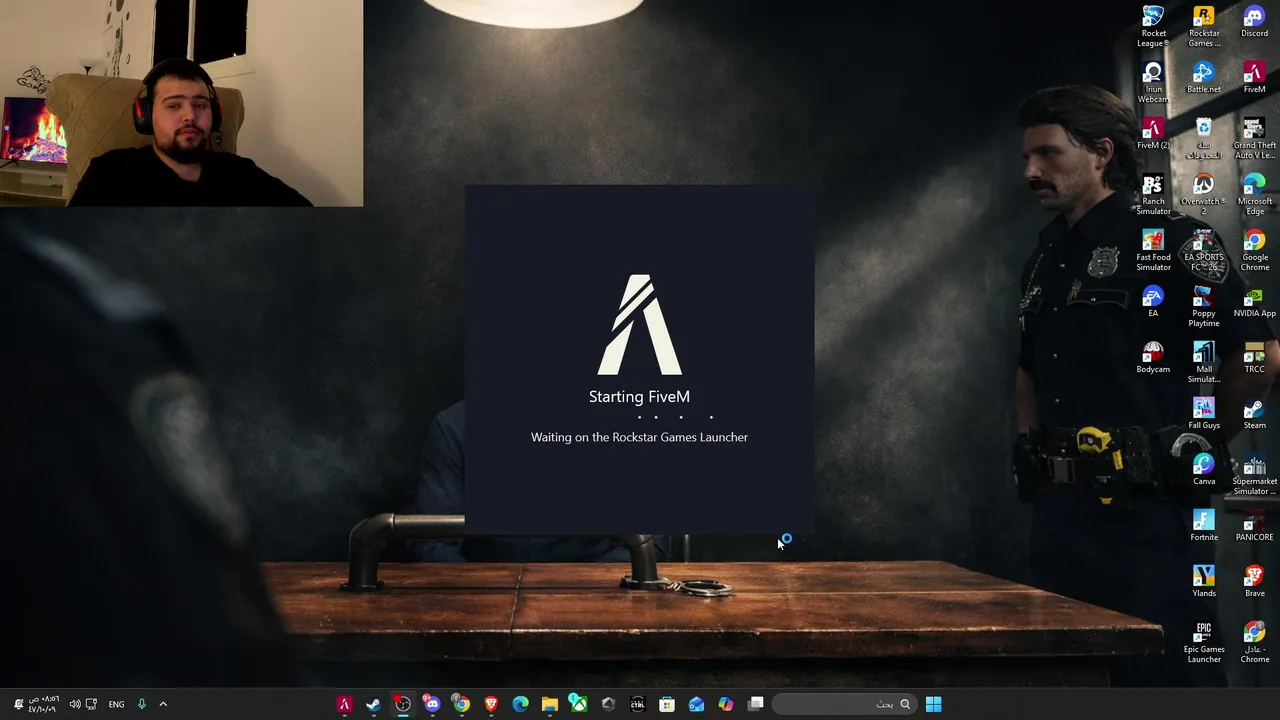The image size is (1280, 720).
Task: Open the Google Chrome desktop shortcut
Action: (1254, 250)
